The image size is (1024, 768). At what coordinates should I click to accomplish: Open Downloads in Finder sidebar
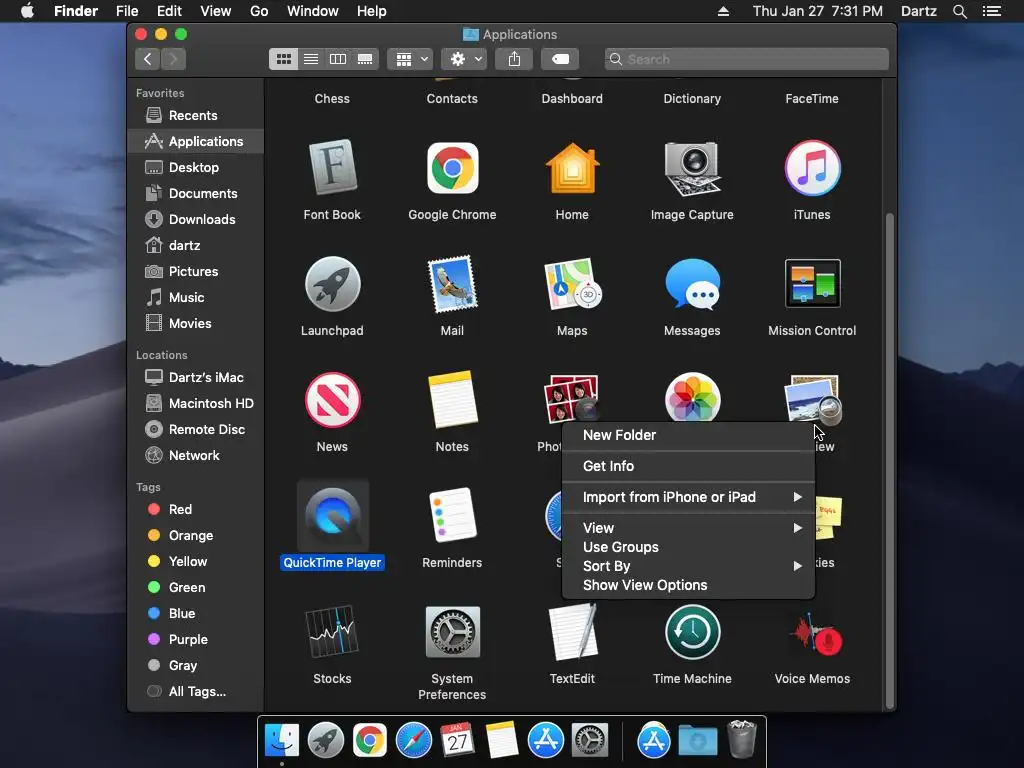click(196, 219)
